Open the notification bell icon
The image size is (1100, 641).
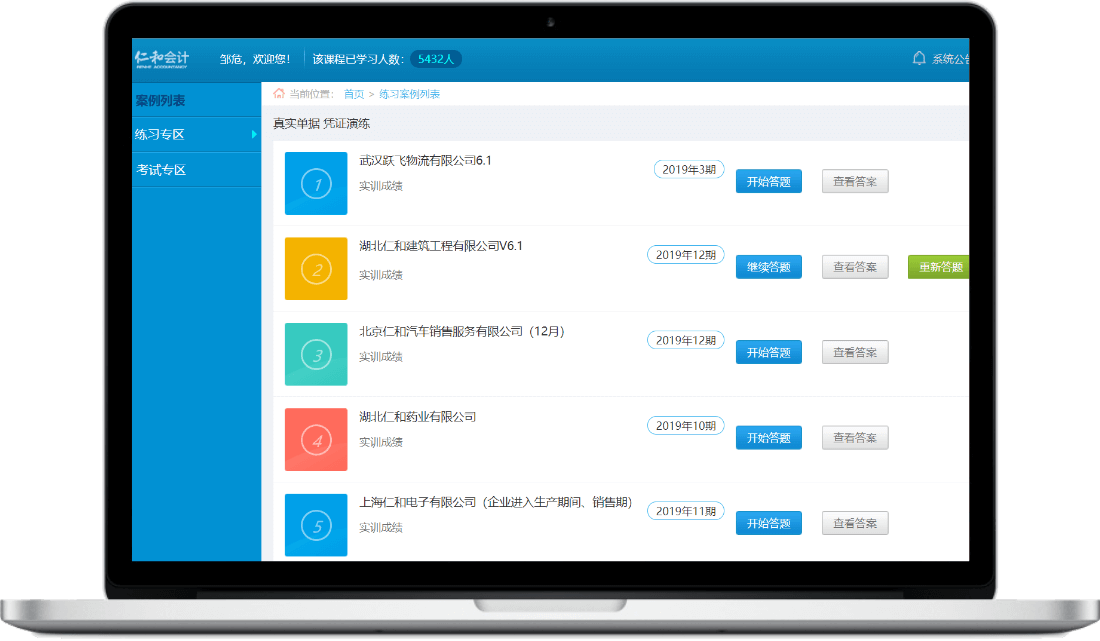(919, 58)
